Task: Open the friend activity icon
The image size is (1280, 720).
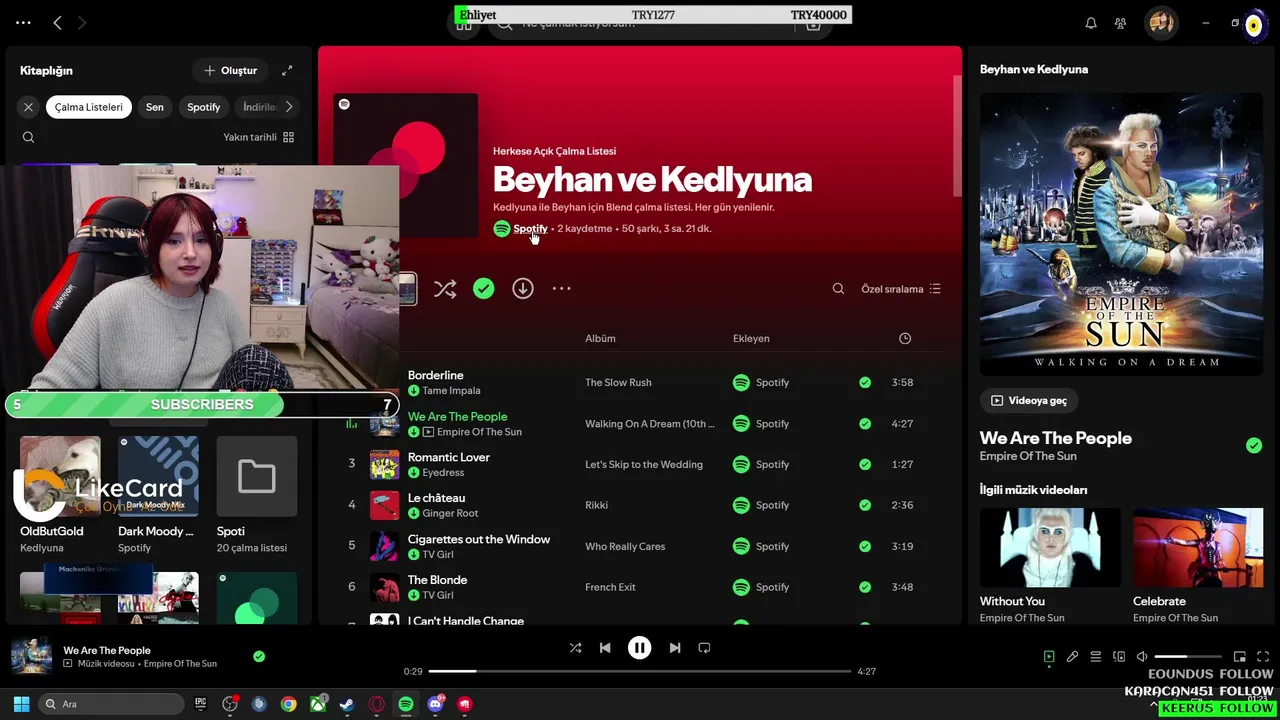Action: click(x=1120, y=23)
